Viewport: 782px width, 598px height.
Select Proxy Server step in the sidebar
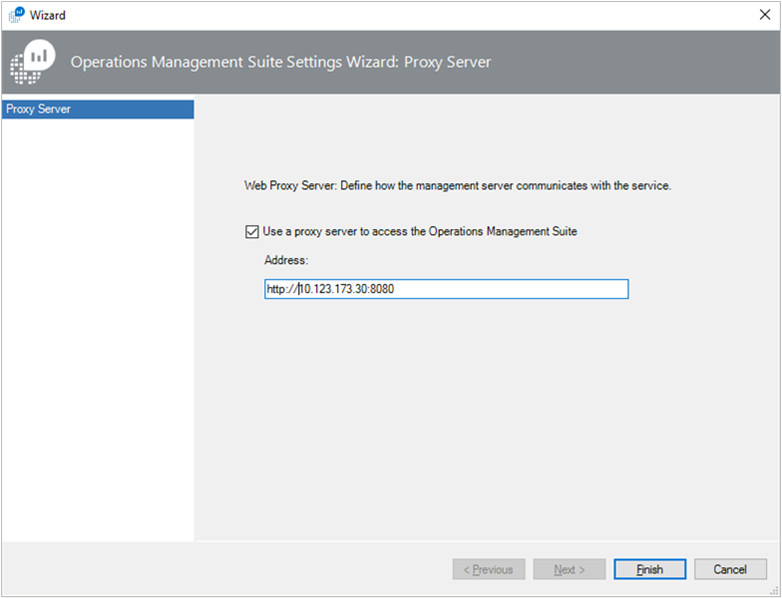point(98,109)
